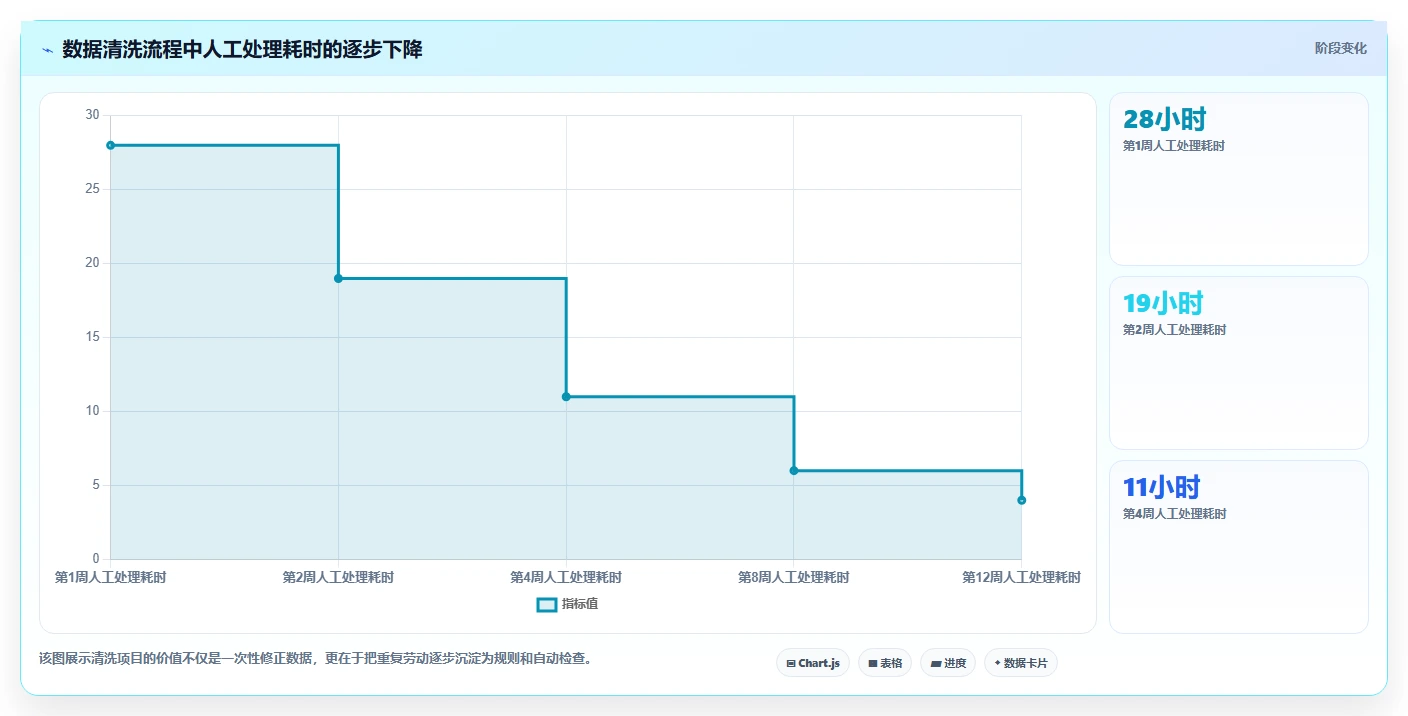Click the data point at 第8周 (6)
1408x716 pixels.
pyautogui.click(x=794, y=470)
